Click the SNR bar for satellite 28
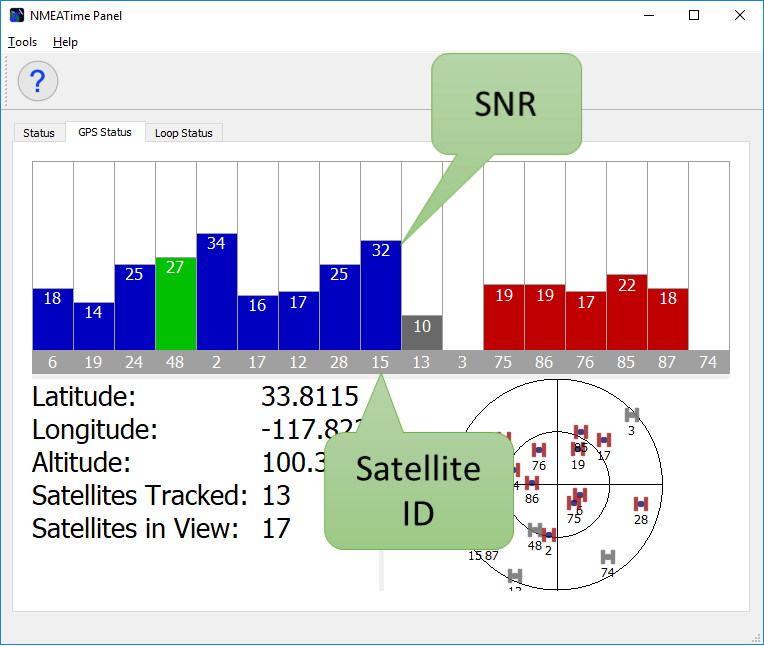This screenshot has height=646, width=764. 340,307
